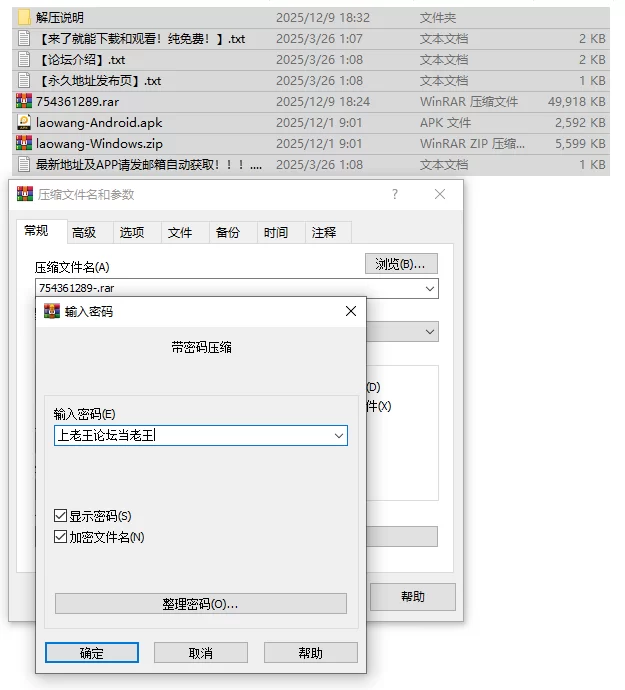Select file name laowang-Android.apk
This screenshot has width=625, height=690.
pyautogui.click(x=99, y=123)
